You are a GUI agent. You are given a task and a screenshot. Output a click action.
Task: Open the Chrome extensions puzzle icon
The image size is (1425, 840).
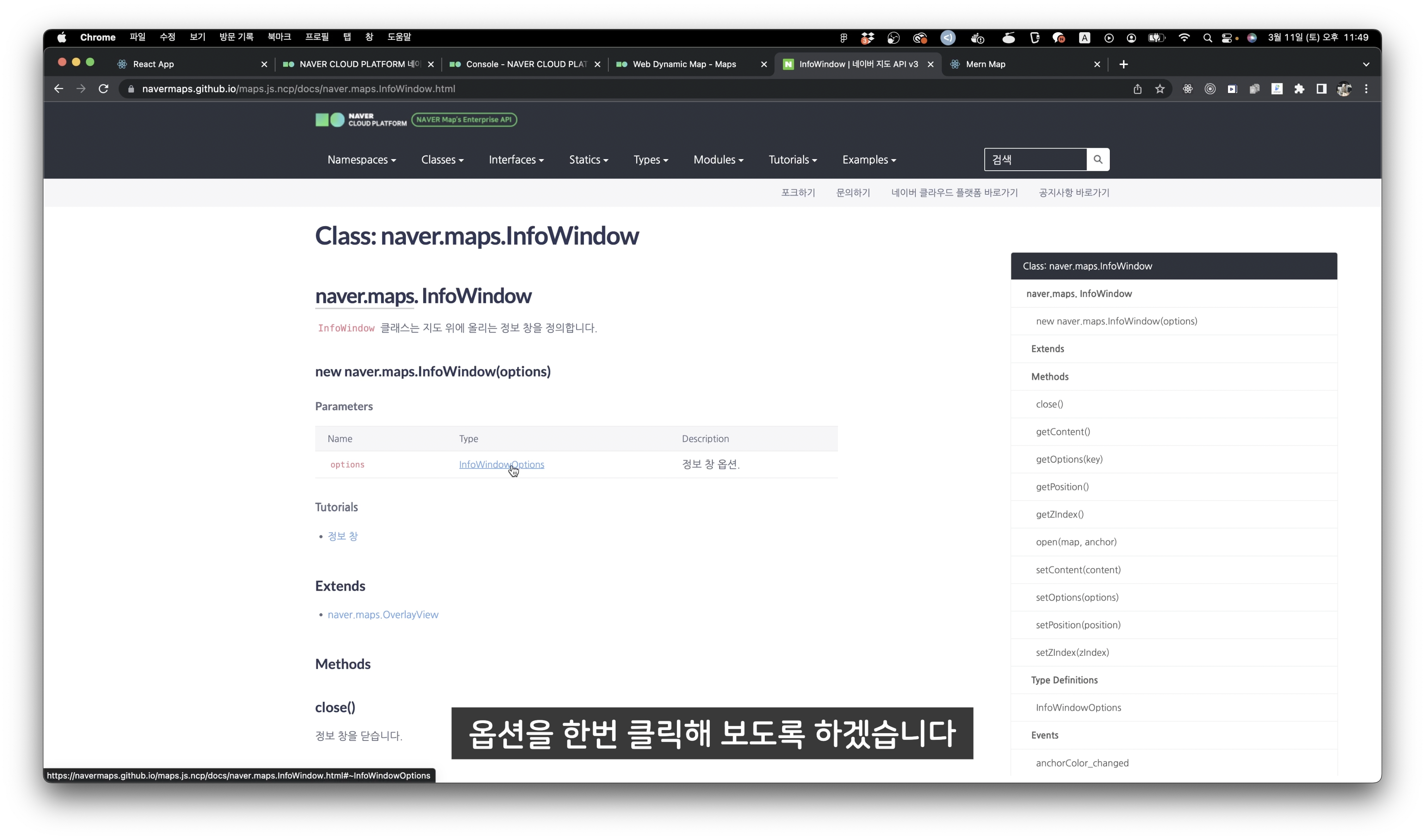coord(1299,89)
